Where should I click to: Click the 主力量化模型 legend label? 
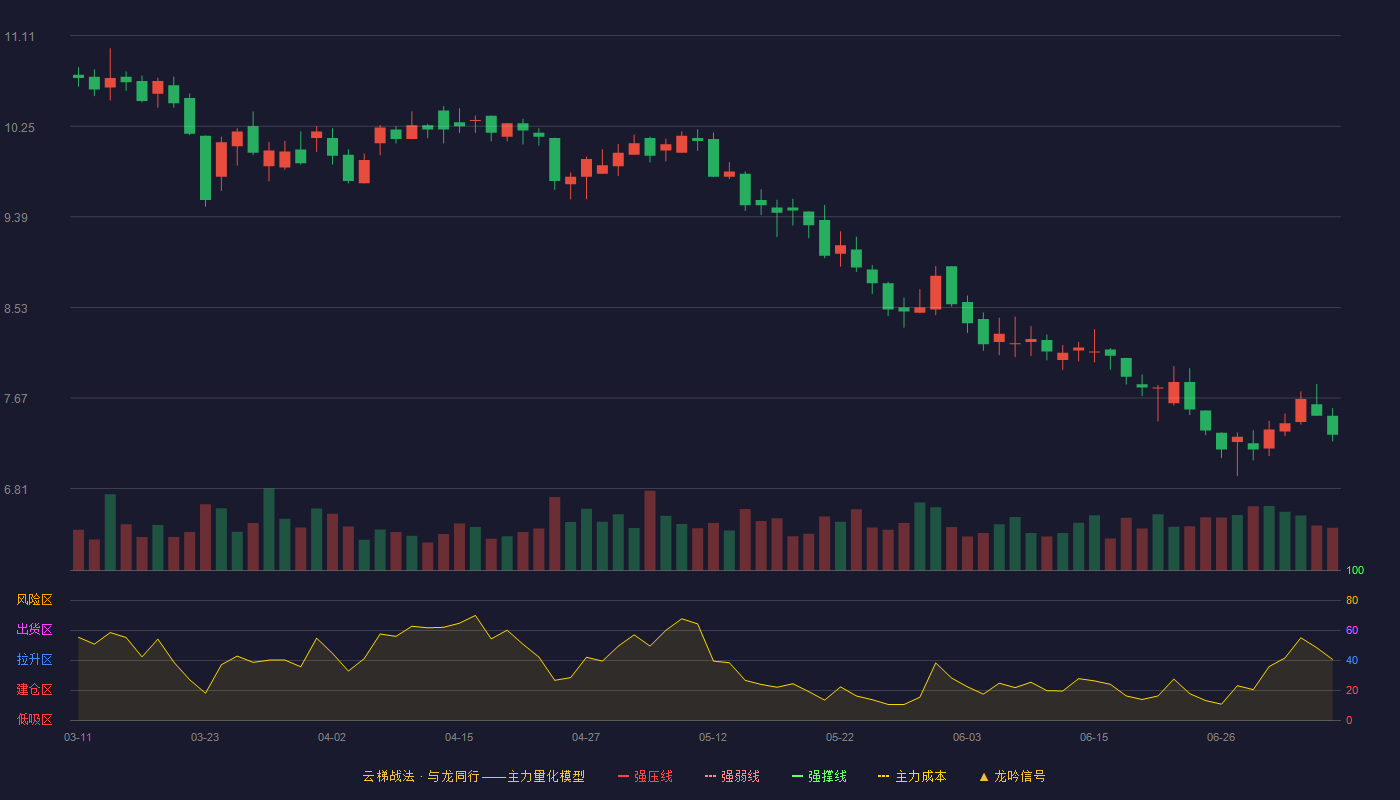546,776
